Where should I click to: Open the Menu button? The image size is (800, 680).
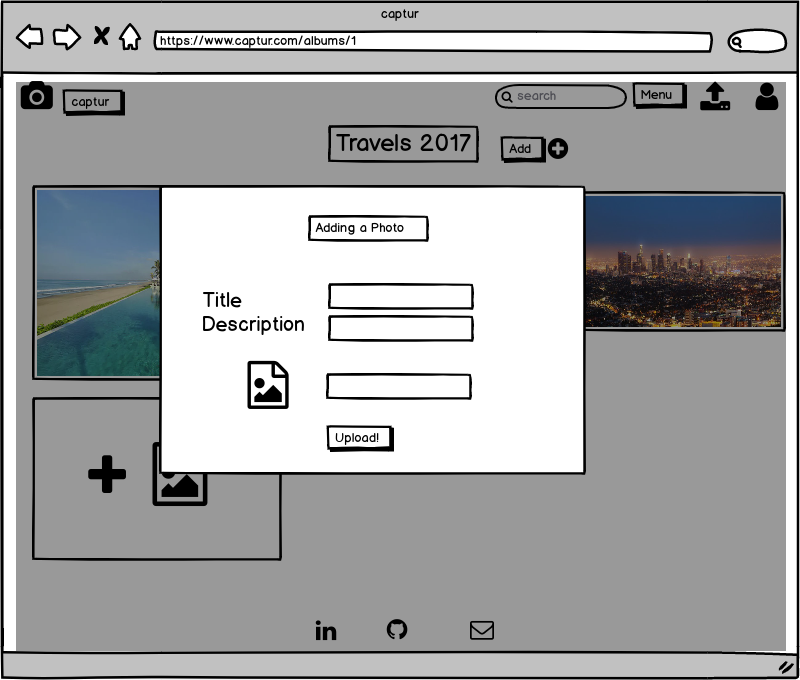[x=659, y=95]
